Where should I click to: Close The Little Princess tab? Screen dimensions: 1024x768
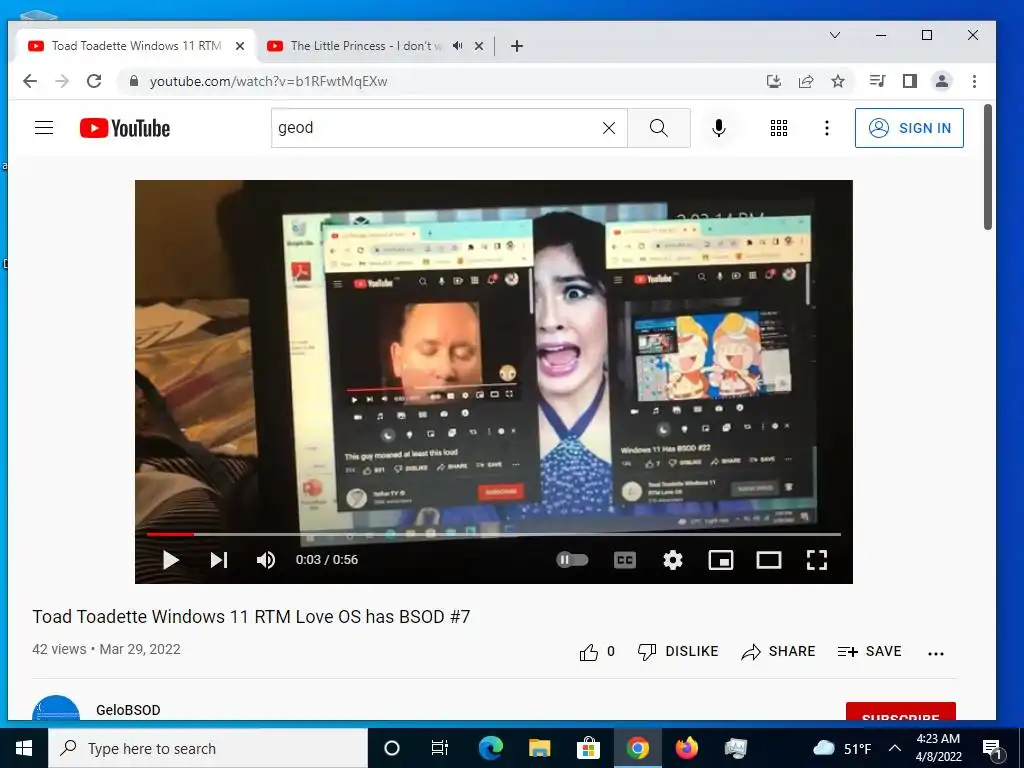479,46
